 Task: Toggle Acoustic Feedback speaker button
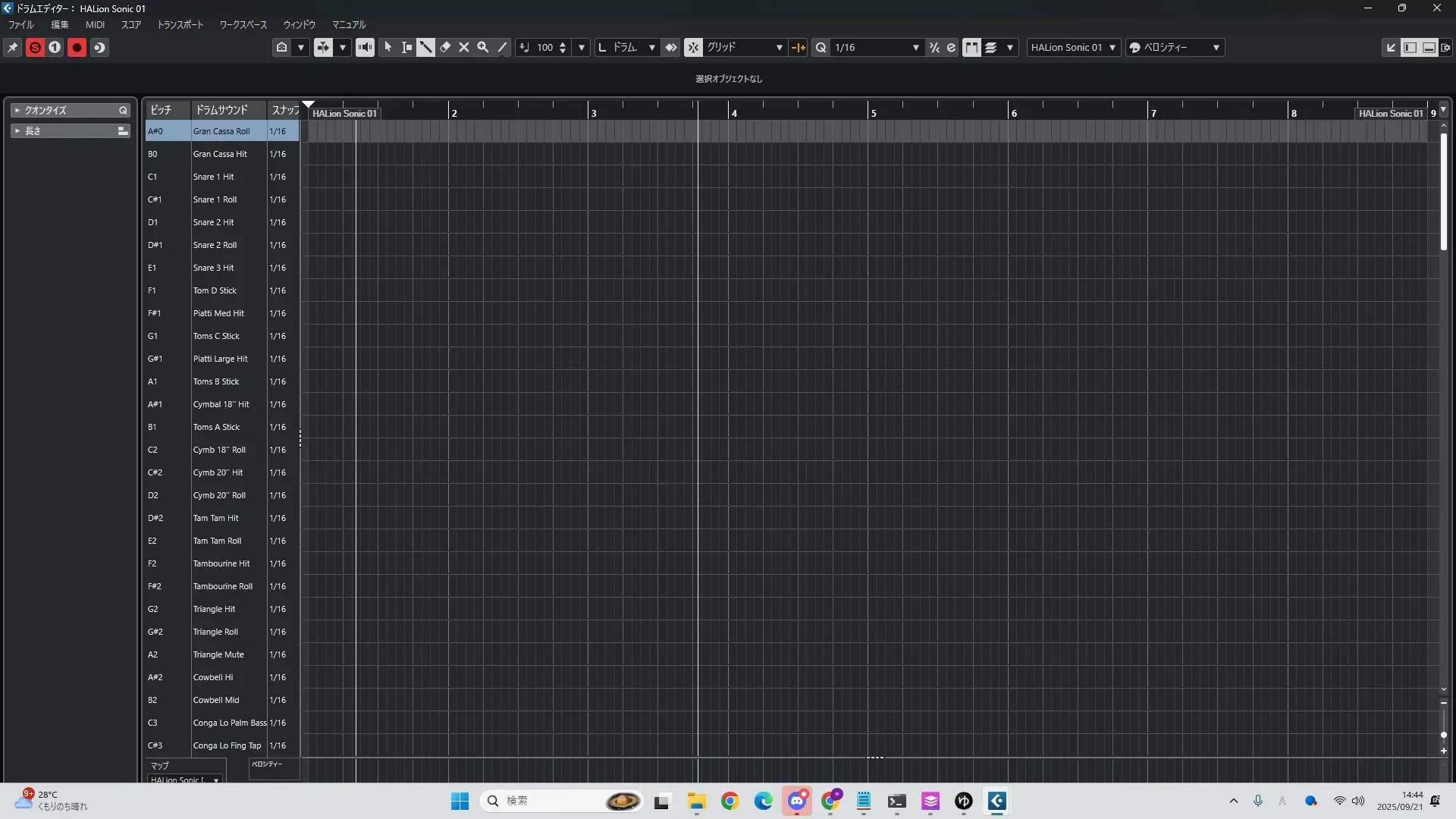click(365, 47)
